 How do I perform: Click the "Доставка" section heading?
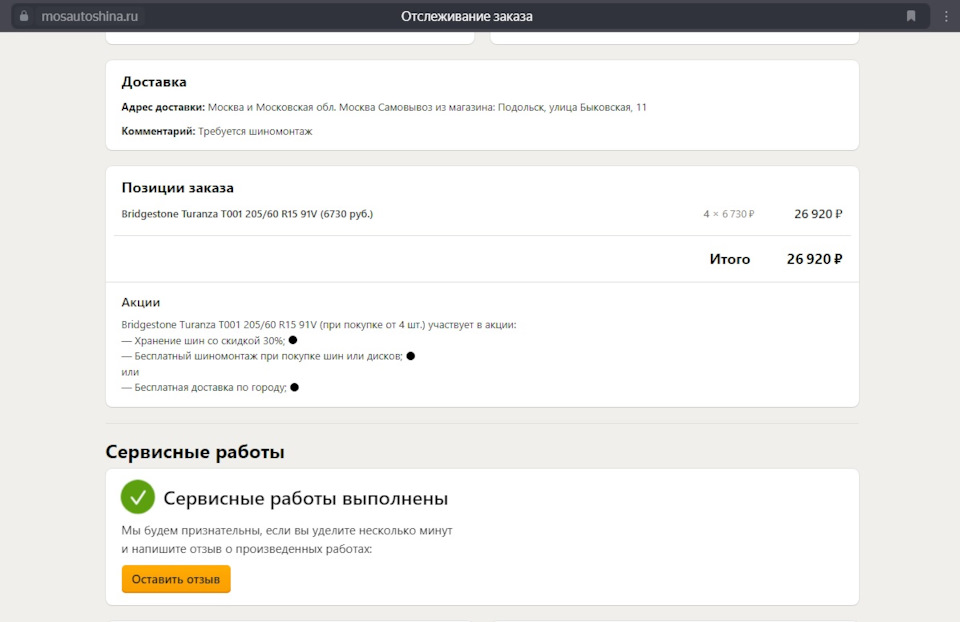154,82
